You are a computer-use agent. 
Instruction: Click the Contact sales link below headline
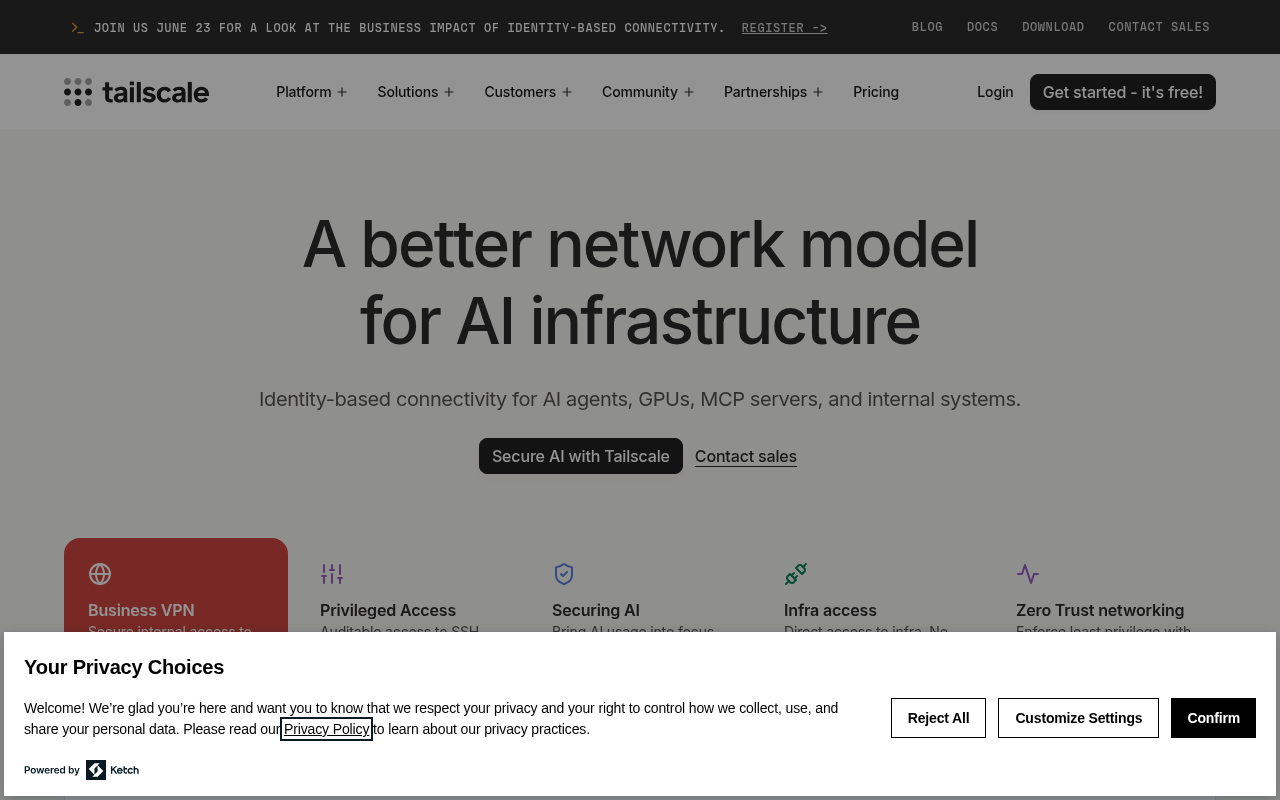pyautogui.click(x=746, y=456)
